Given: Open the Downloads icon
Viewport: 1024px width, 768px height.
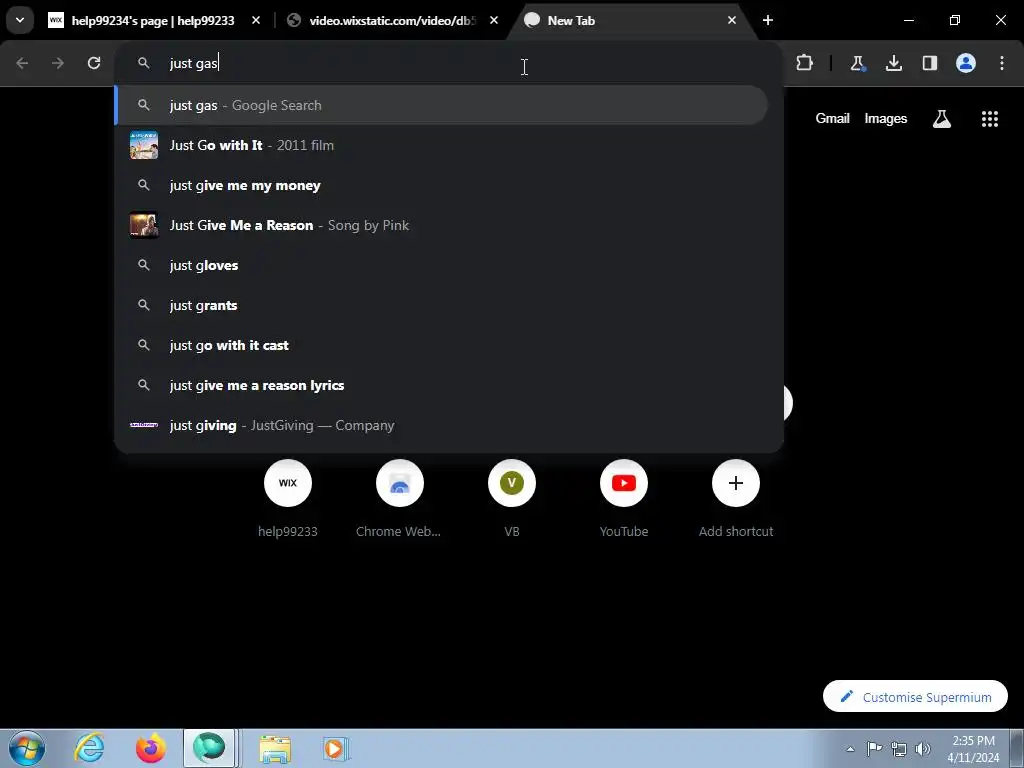Looking at the screenshot, I should coord(894,63).
